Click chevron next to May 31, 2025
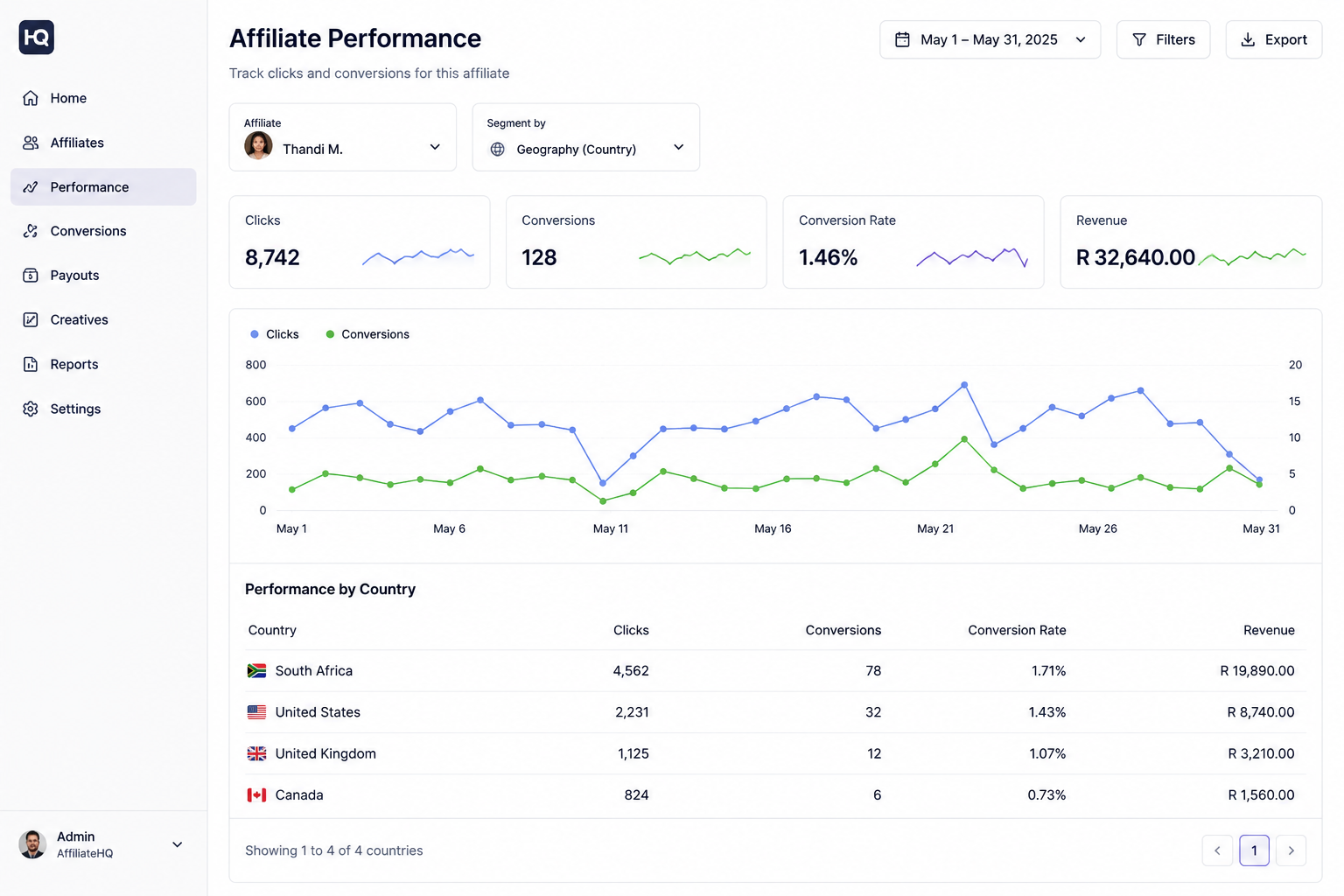This screenshot has width=1344, height=896. pyautogui.click(x=1081, y=39)
